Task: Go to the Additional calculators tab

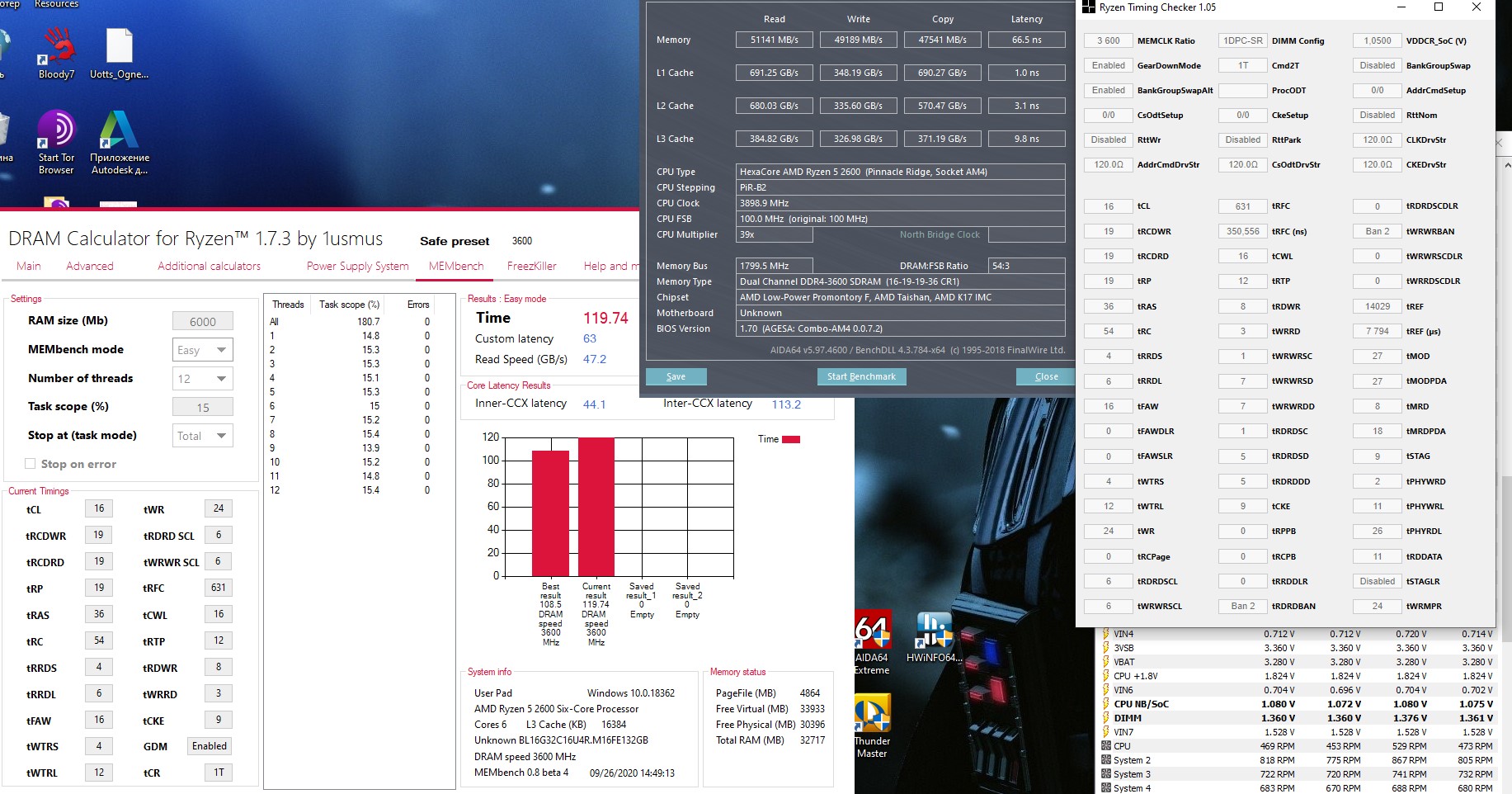Action: (x=210, y=266)
